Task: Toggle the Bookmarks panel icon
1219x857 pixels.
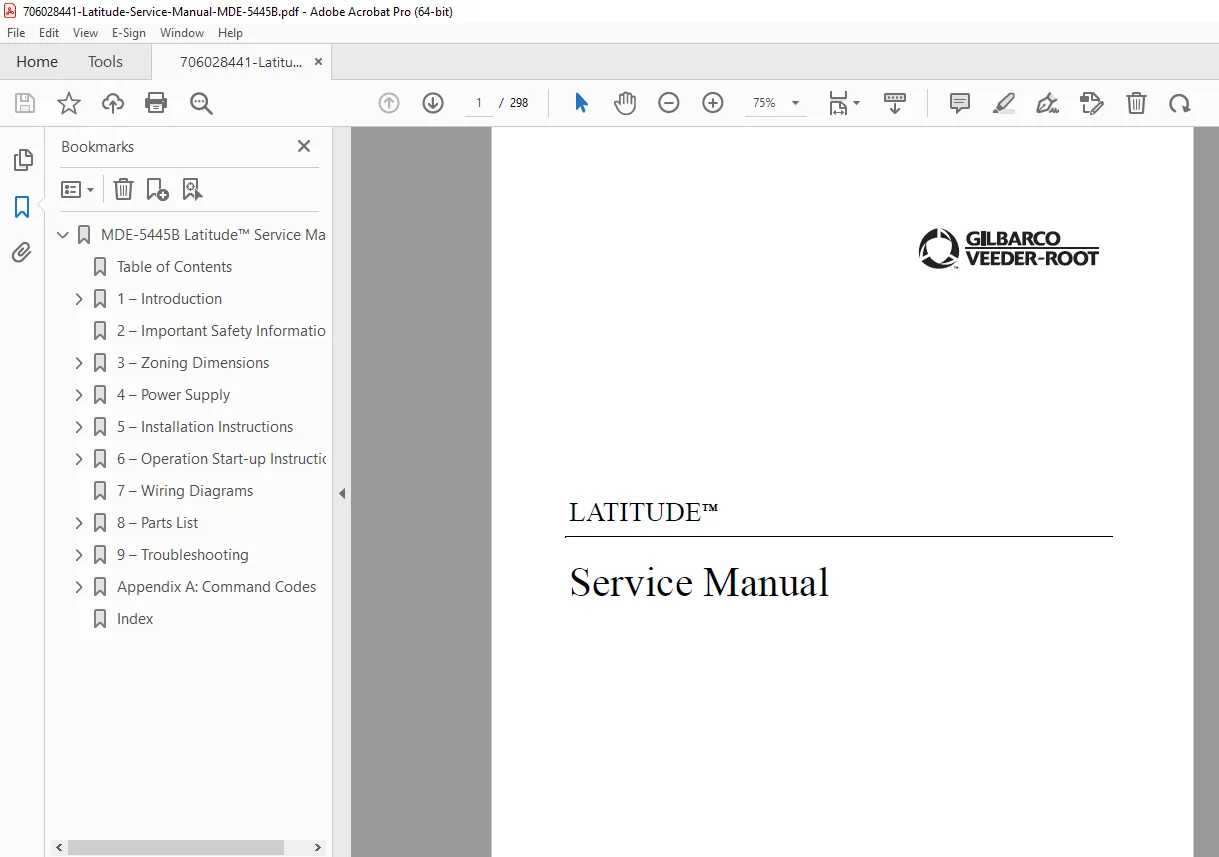Action: coord(22,207)
